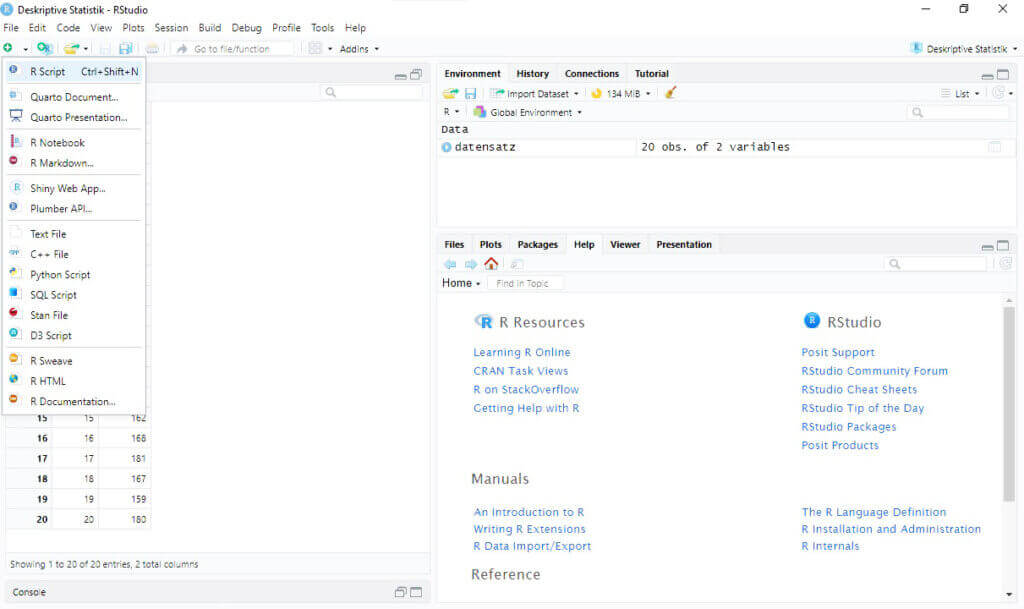Maximize the Console pane
This screenshot has width=1024, height=609.
[416, 592]
